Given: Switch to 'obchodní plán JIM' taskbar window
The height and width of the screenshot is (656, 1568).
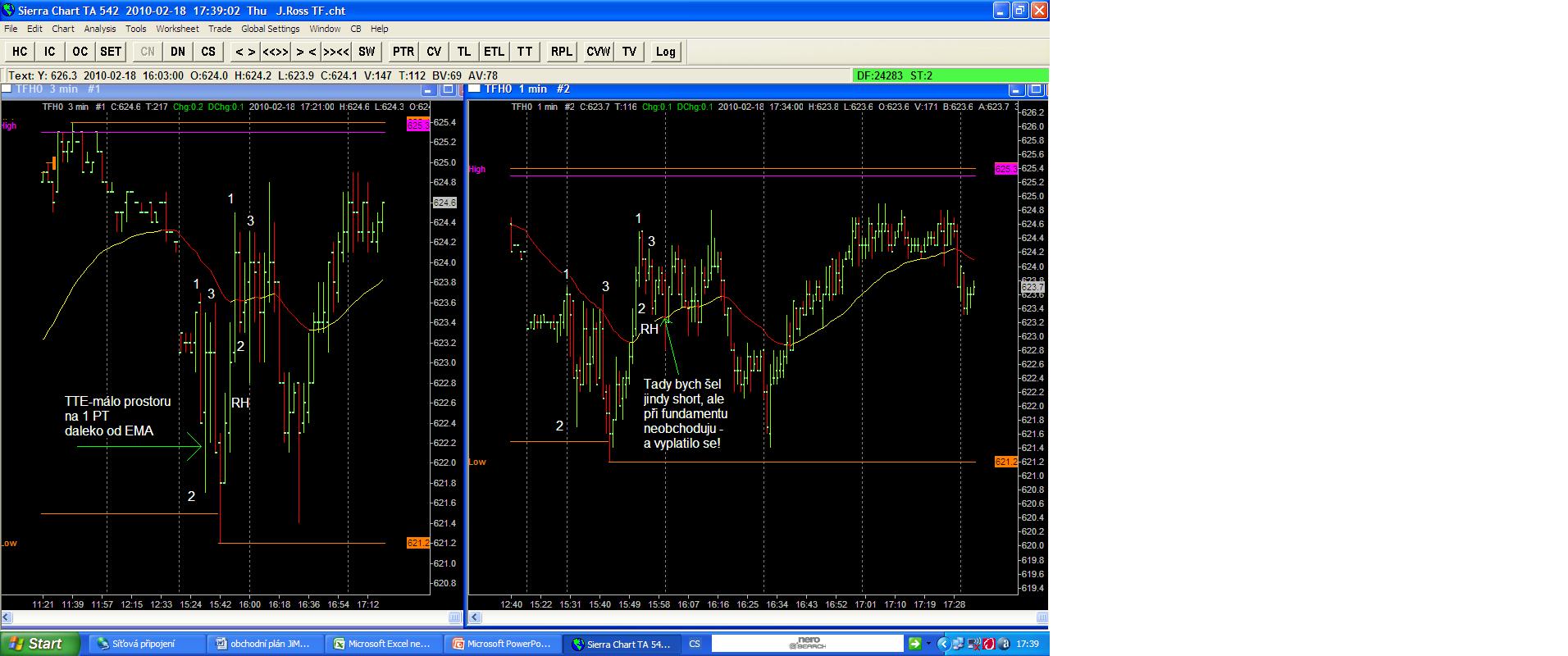Looking at the screenshot, I should coord(266,644).
